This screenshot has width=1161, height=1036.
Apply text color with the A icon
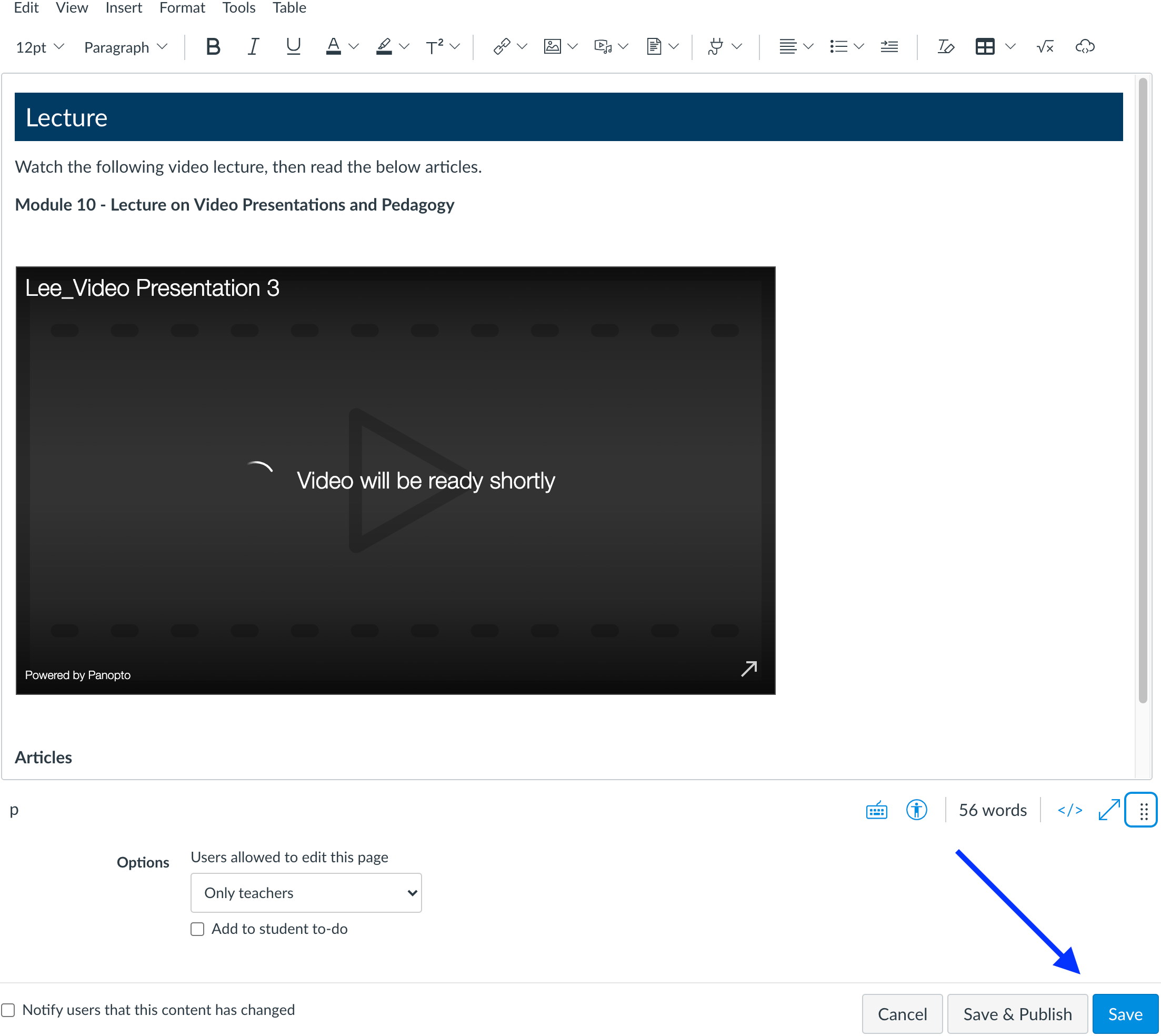[334, 47]
